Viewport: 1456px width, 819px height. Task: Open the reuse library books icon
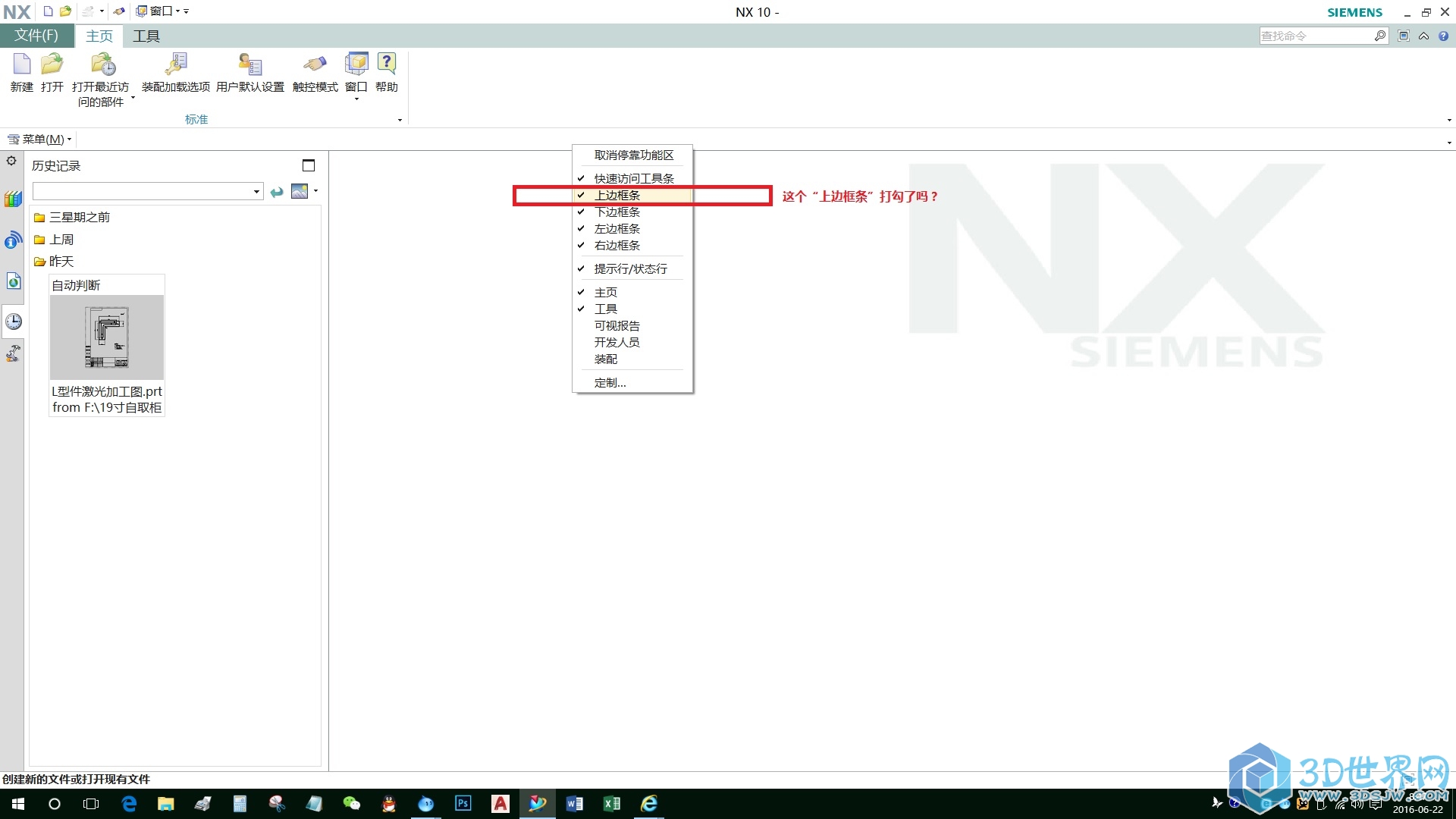click(x=13, y=199)
